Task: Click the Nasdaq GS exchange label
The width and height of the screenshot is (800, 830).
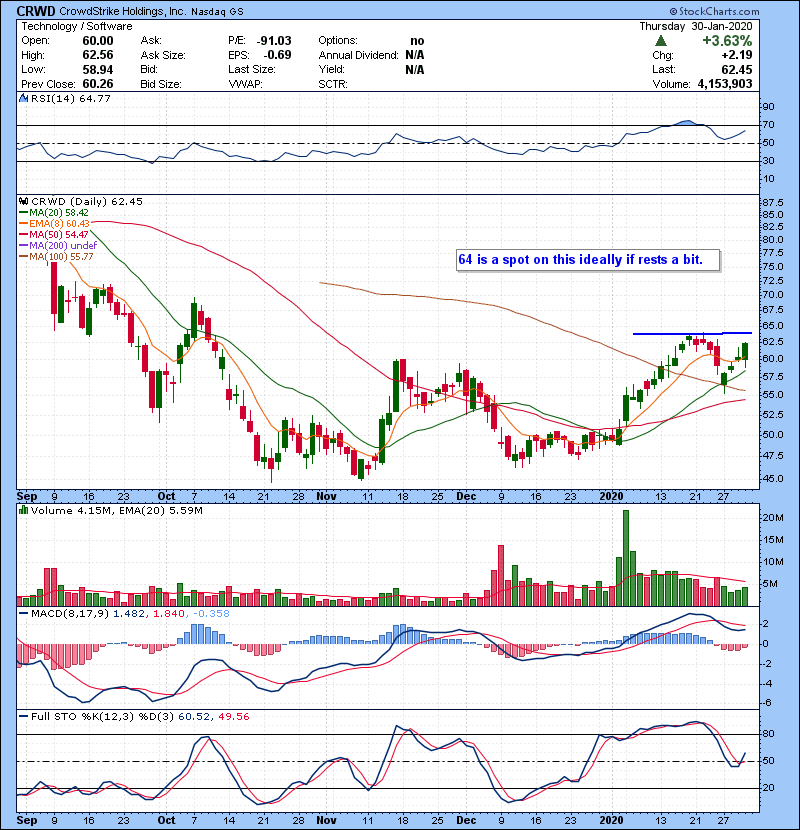Action: click(x=219, y=12)
